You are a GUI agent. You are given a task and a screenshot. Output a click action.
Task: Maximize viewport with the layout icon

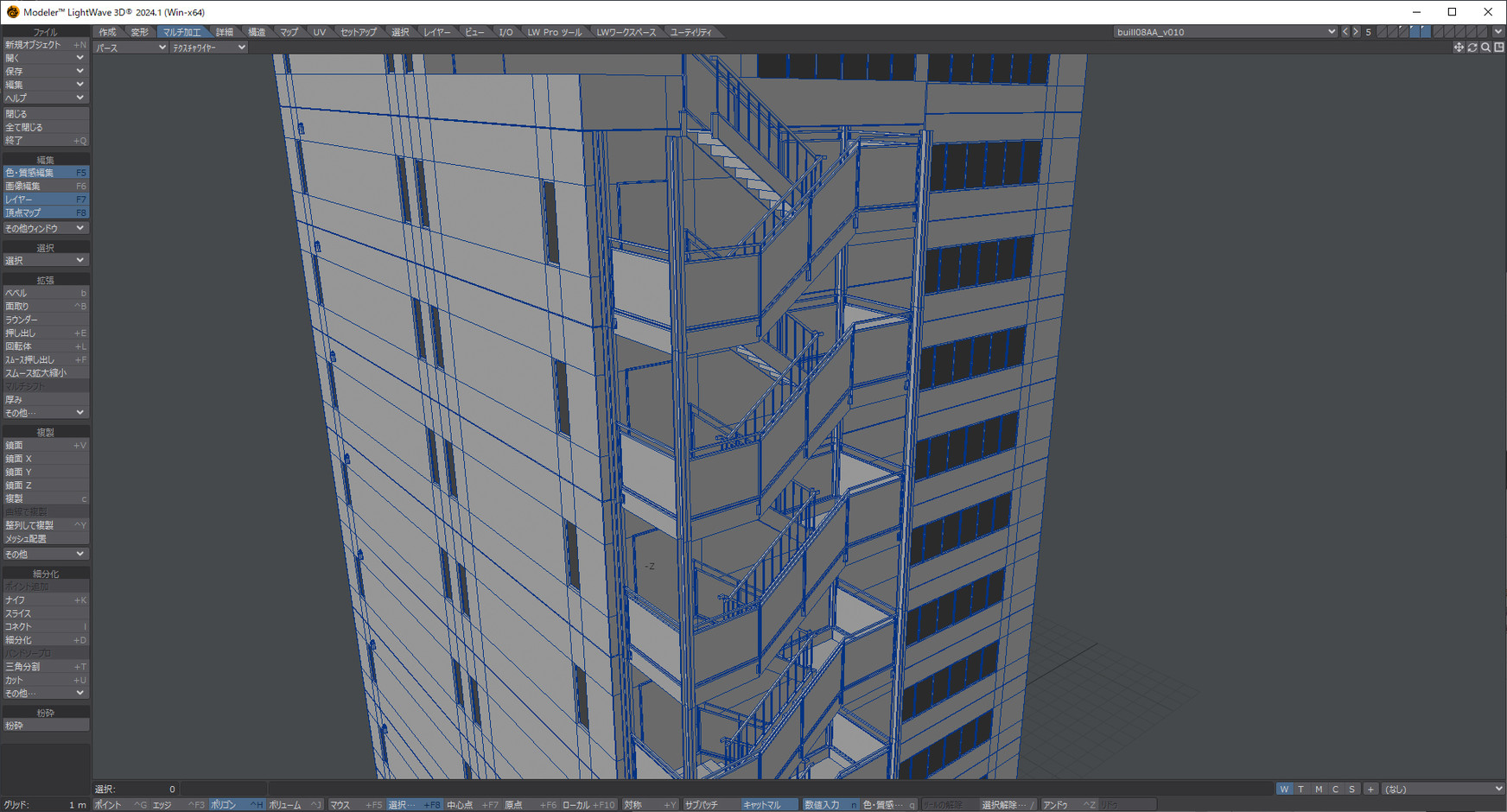pos(1499,48)
